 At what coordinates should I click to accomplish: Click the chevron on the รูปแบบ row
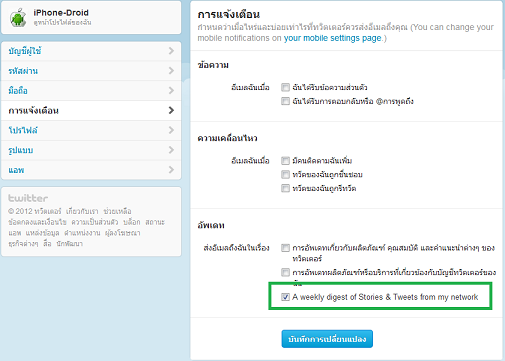[x=171, y=150]
